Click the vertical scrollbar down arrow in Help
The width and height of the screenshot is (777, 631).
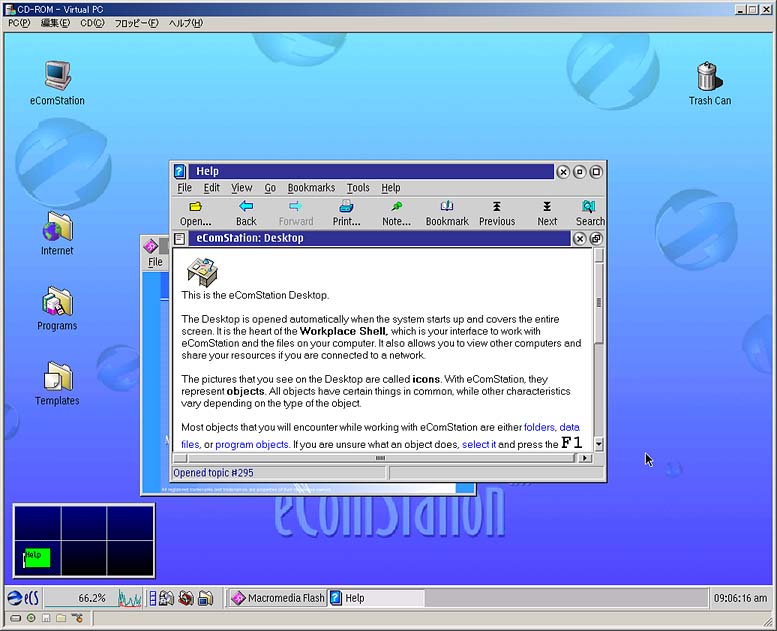tap(599, 444)
